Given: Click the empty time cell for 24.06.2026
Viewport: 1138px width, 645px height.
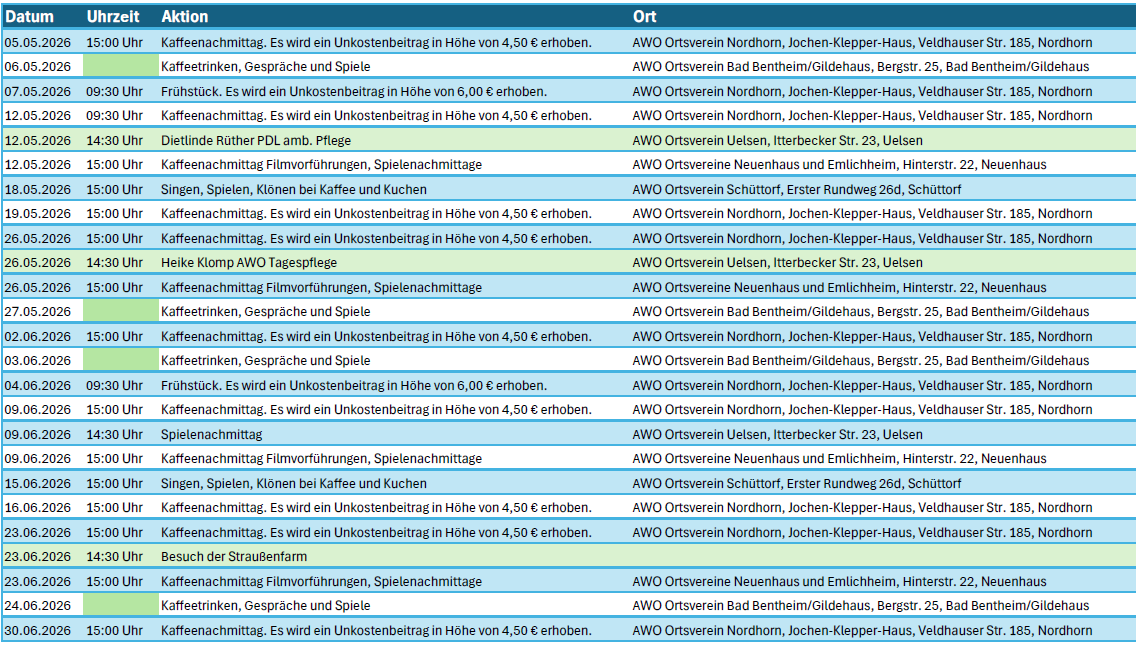Looking at the screenshot, I should pyautogui.click(x=120, y=606).
